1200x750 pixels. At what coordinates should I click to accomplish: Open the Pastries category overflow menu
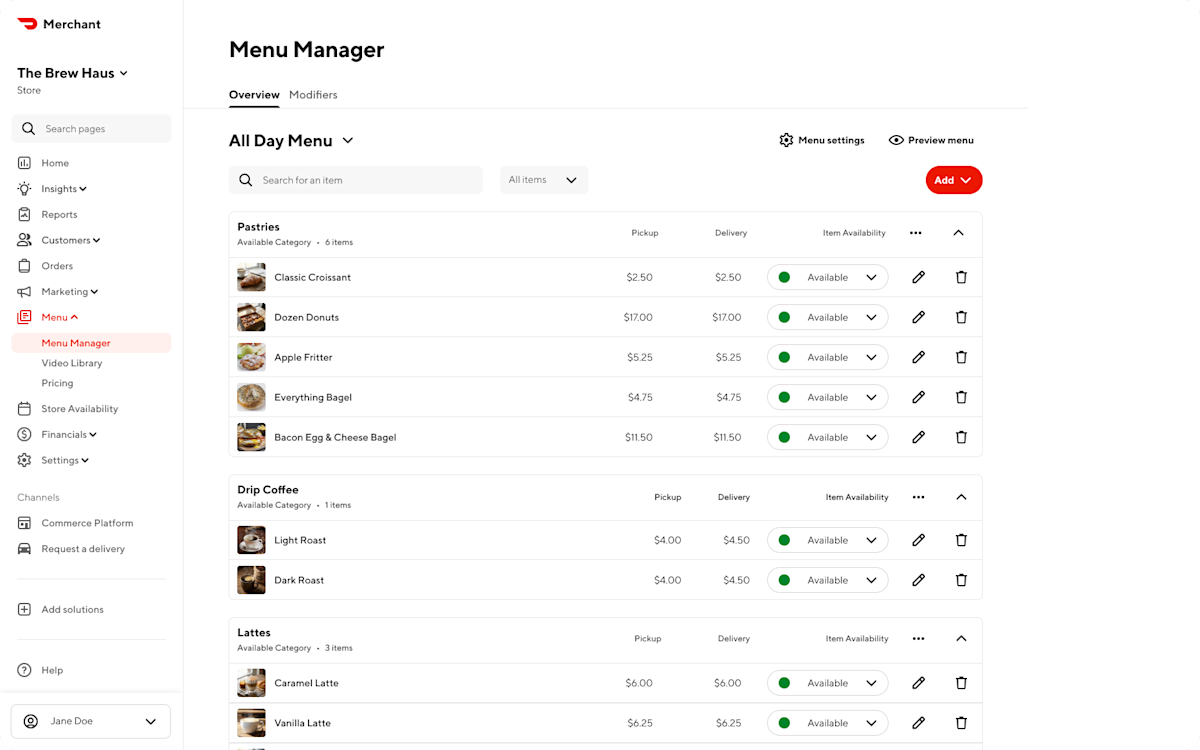pyautogui.click(x=915, y=232)
